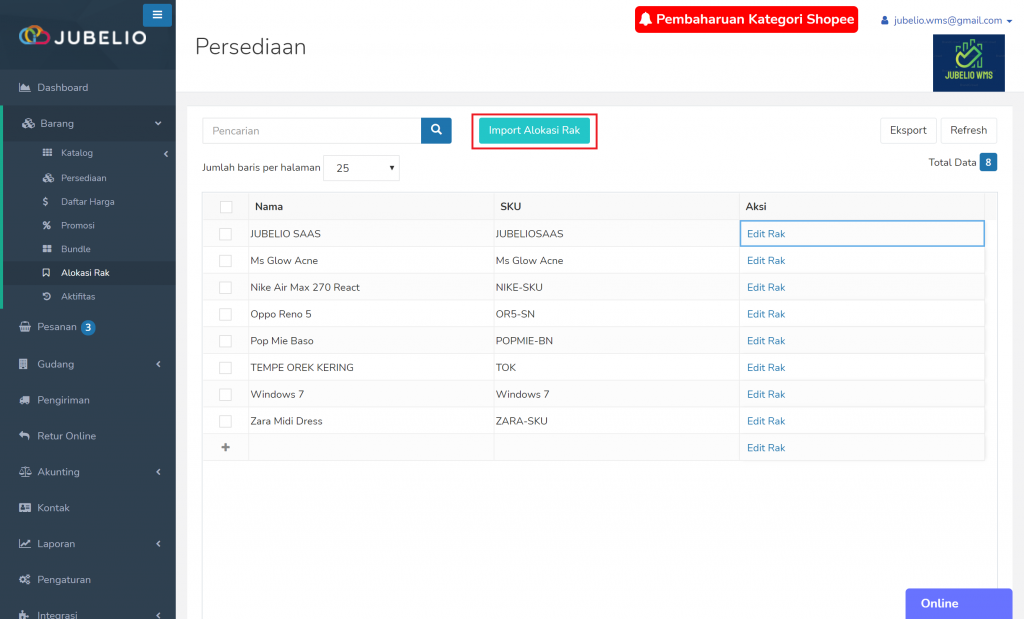Open the Retur Online menu item

pos(88,436)
